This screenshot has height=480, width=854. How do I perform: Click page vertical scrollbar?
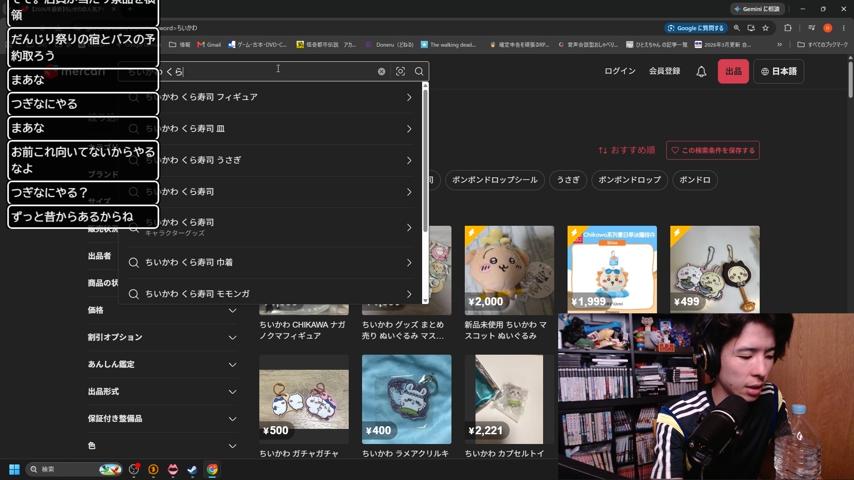pos(850,79)
